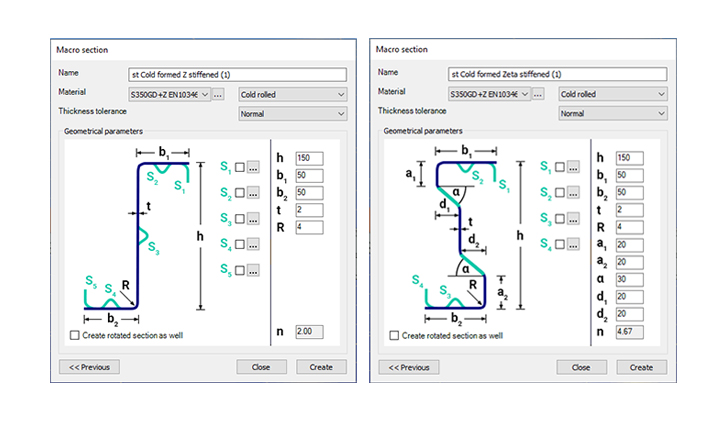Open S4 stiffener settings in Zeta stiffened dialog

click(x=572, y=245)
